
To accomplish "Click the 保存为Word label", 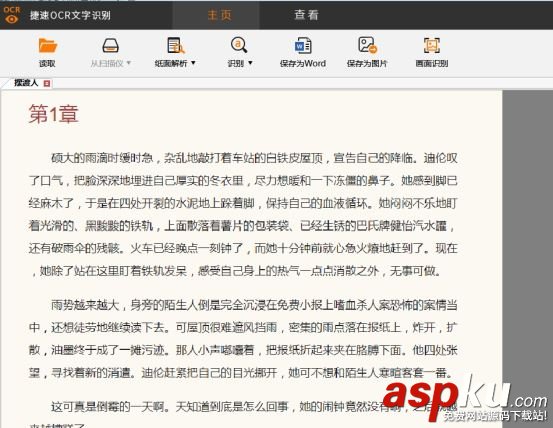I will point(303,63).
